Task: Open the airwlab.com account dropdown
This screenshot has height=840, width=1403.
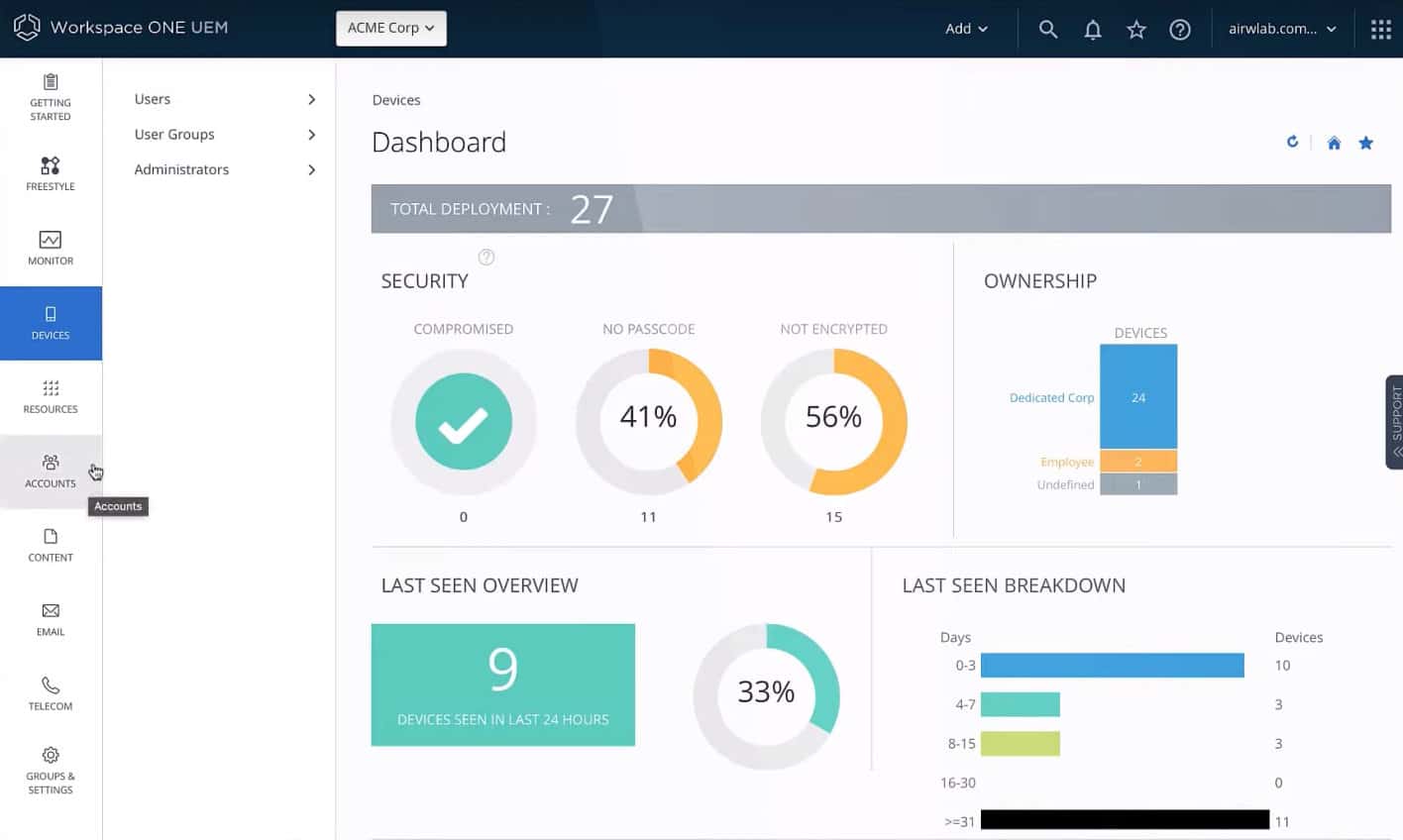Action: click(1282, 29)
